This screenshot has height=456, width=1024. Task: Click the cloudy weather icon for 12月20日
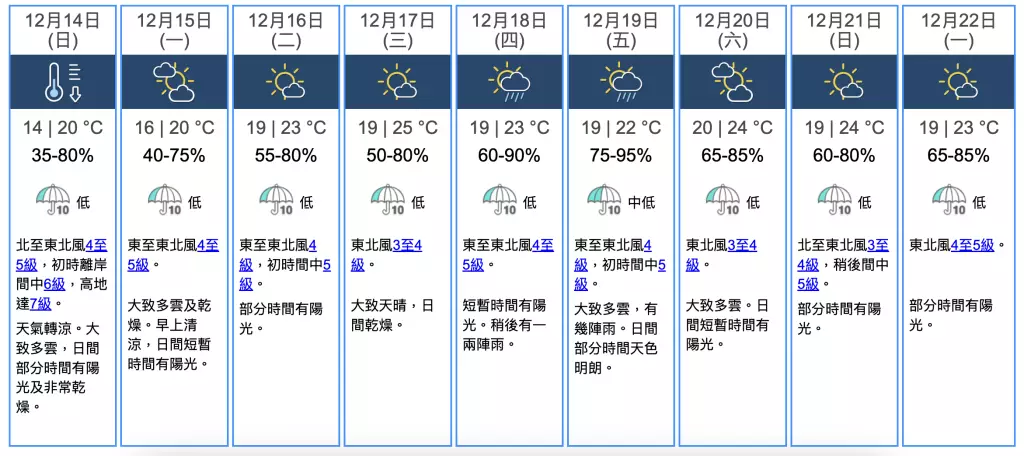[732, 82]
